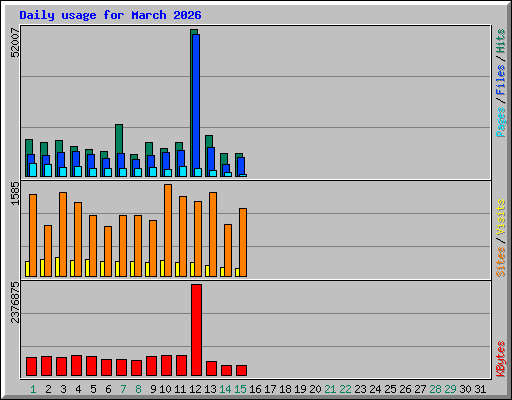
Task: Click the orange "Sites" legend label
Action: click(501, 262)
